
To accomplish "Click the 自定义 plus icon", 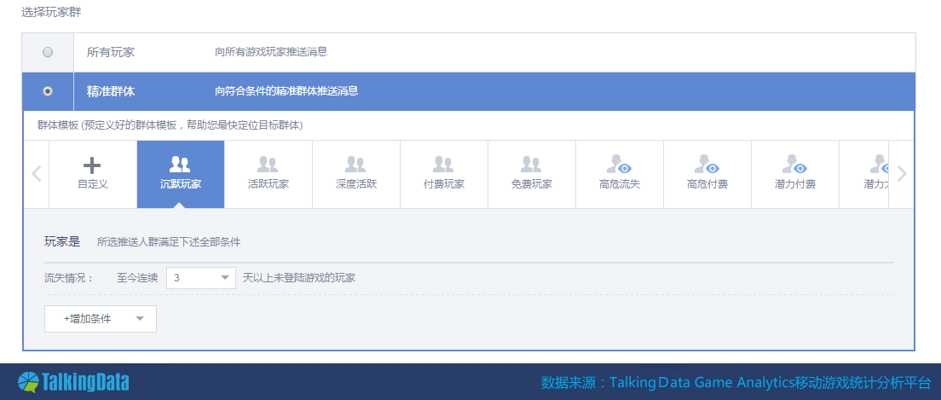I will (92, 165).
